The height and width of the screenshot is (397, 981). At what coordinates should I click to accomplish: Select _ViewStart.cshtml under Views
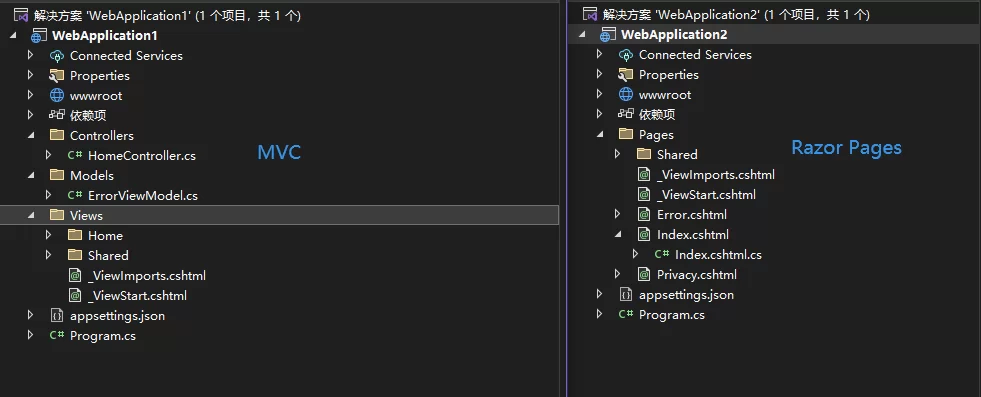point(138,296)
